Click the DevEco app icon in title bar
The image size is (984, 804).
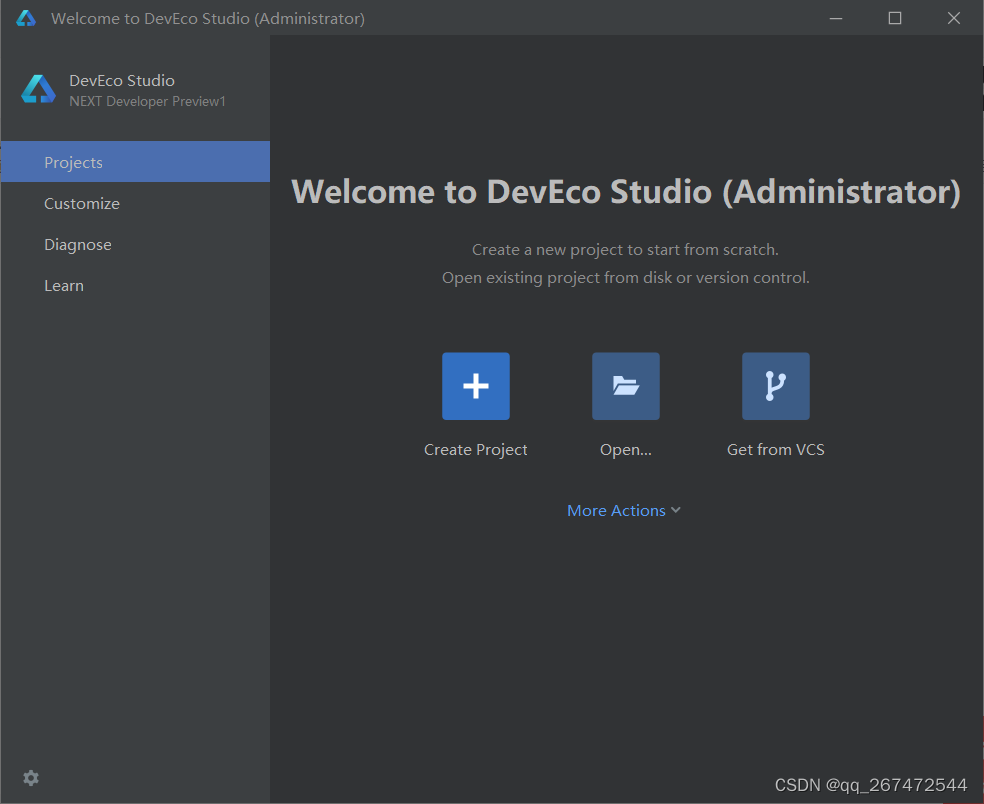[26, 18]
